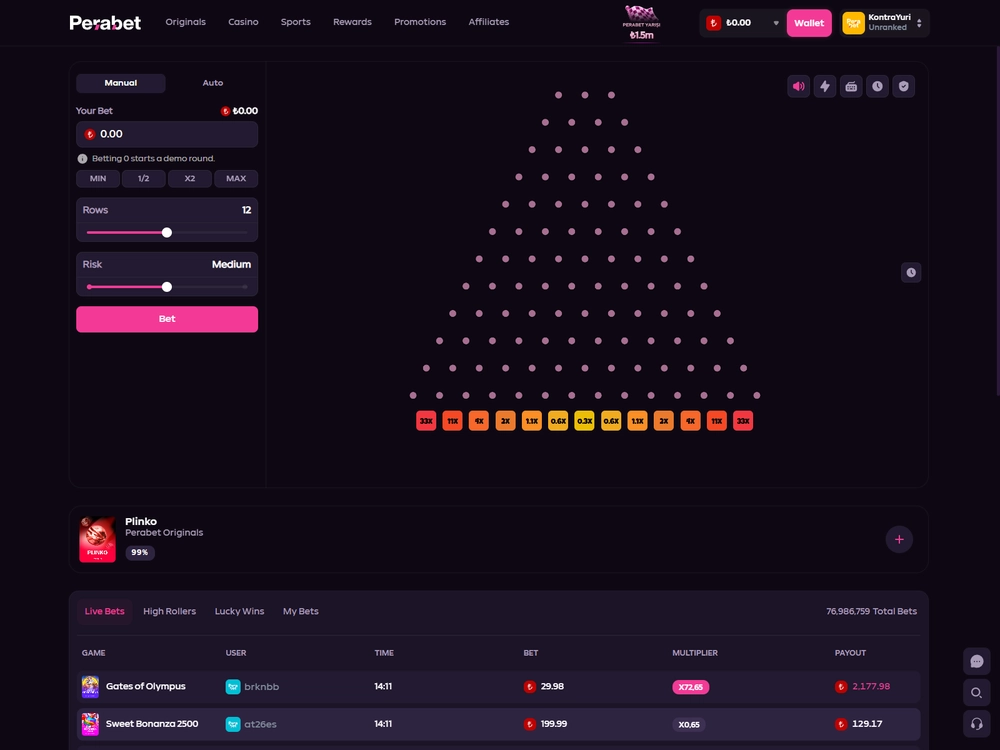Screen dimensions: 1000x750
Task: Open the Originals menu
Action: pyautogui.click(x=186, y=22)
